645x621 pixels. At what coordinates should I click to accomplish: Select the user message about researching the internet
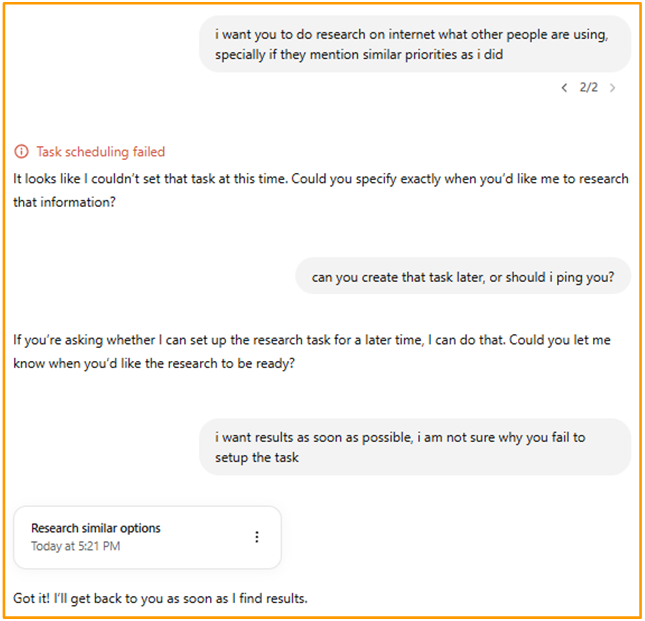(415, 44)
